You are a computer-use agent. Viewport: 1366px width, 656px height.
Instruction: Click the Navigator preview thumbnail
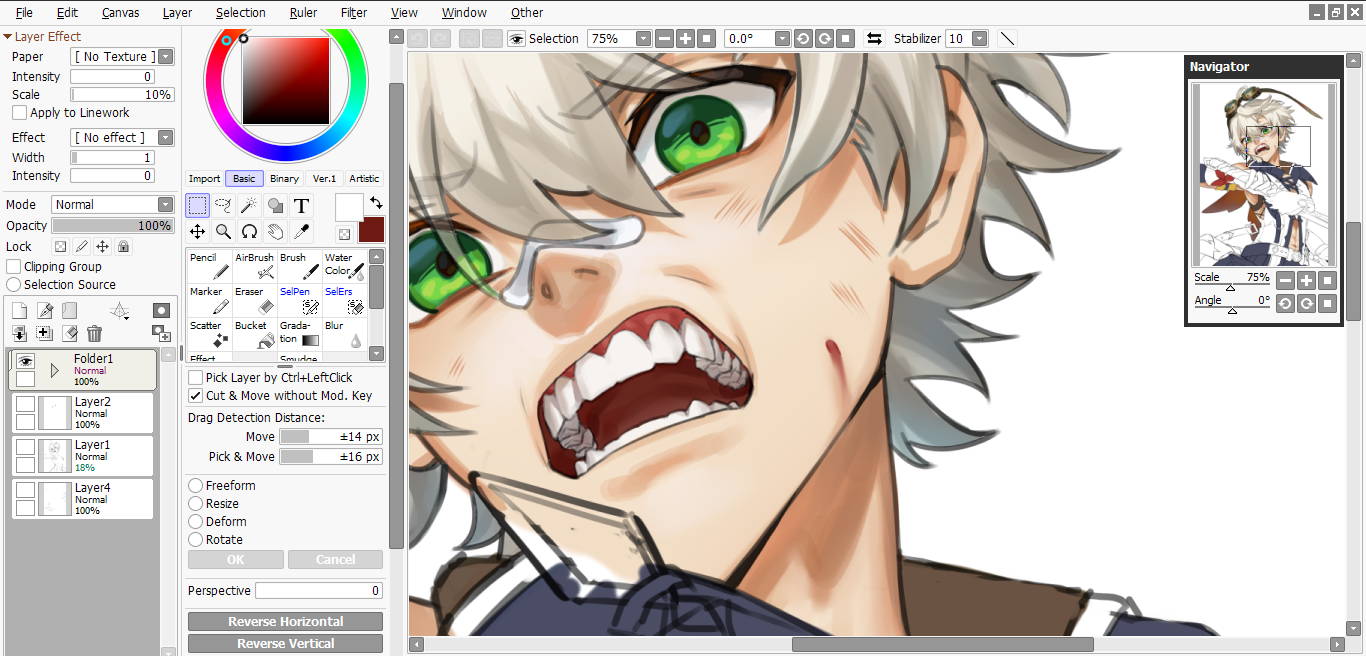1263,175
